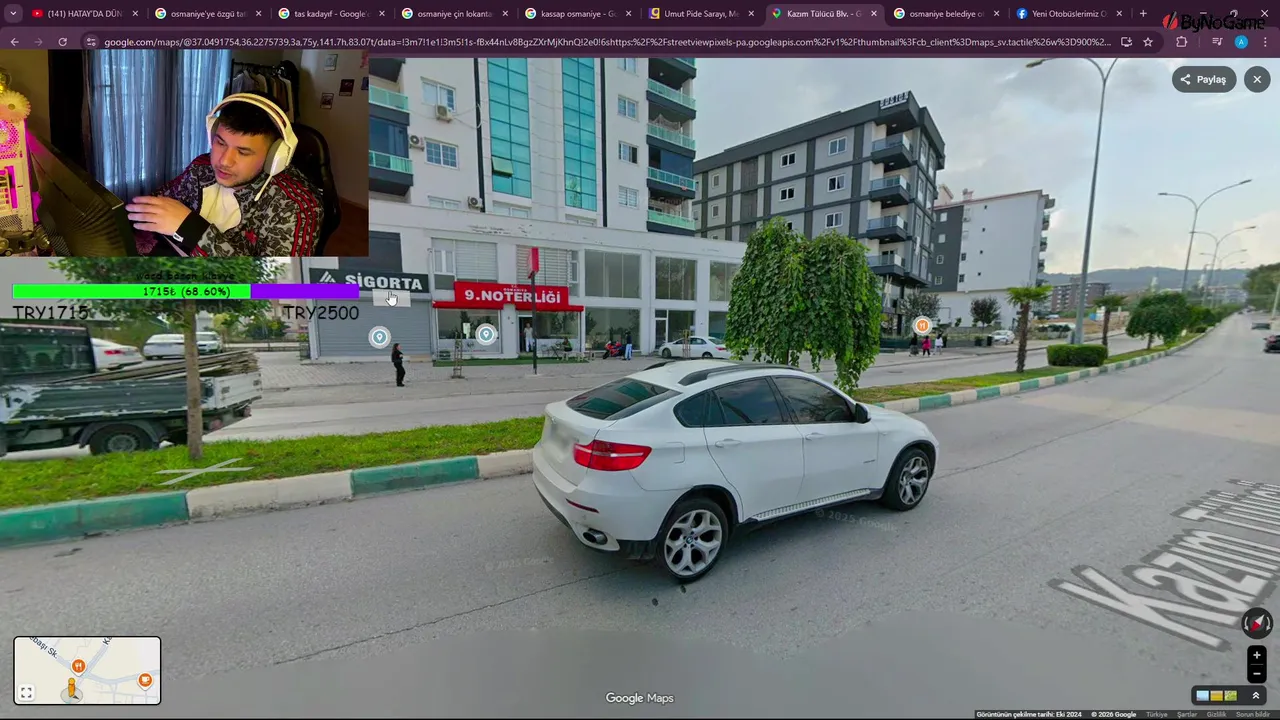
Task: Close the Street View panel with X button
Action: click(1257, 79)
